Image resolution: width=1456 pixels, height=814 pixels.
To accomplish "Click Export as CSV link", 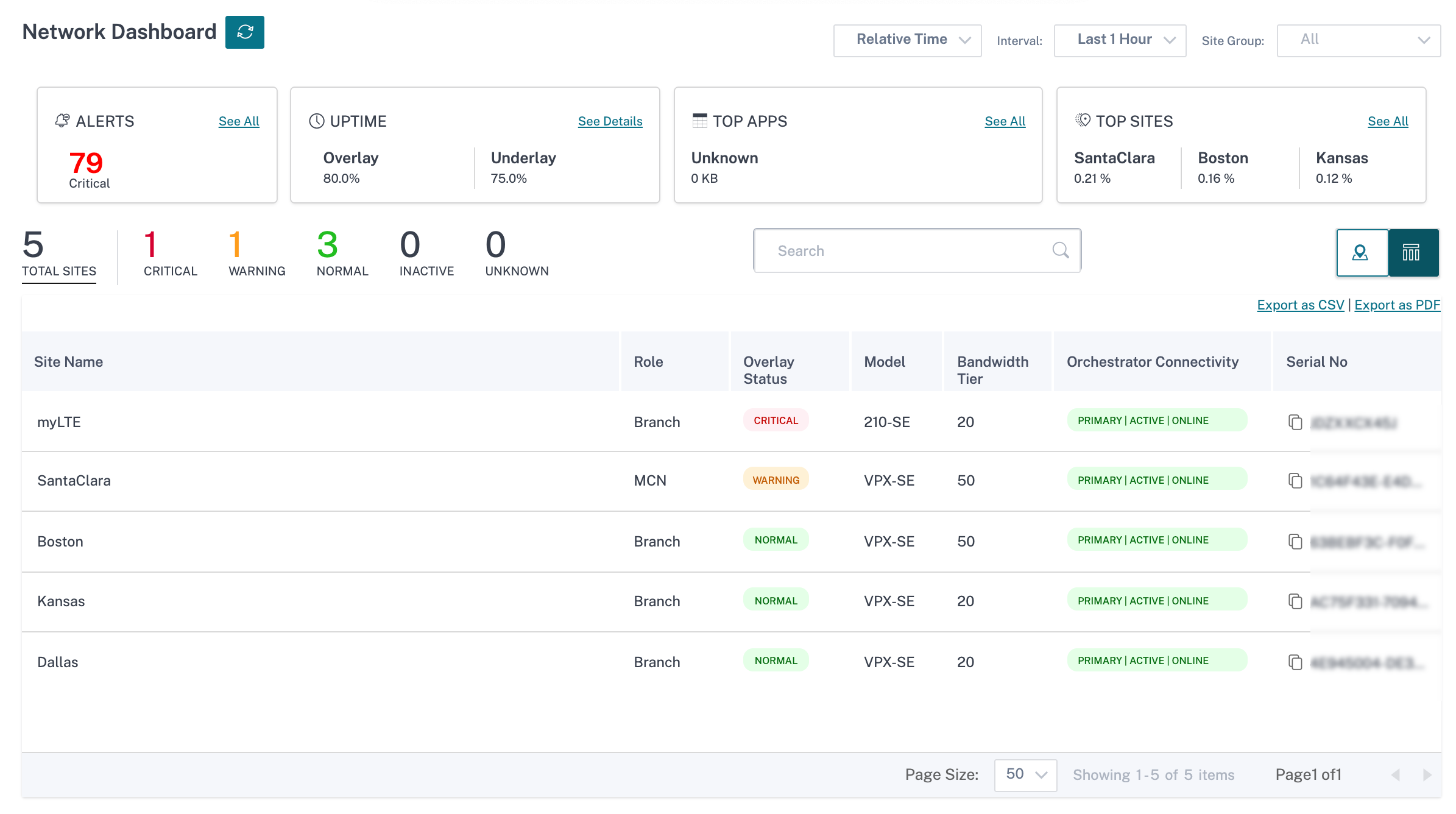I will (1300, 305).
